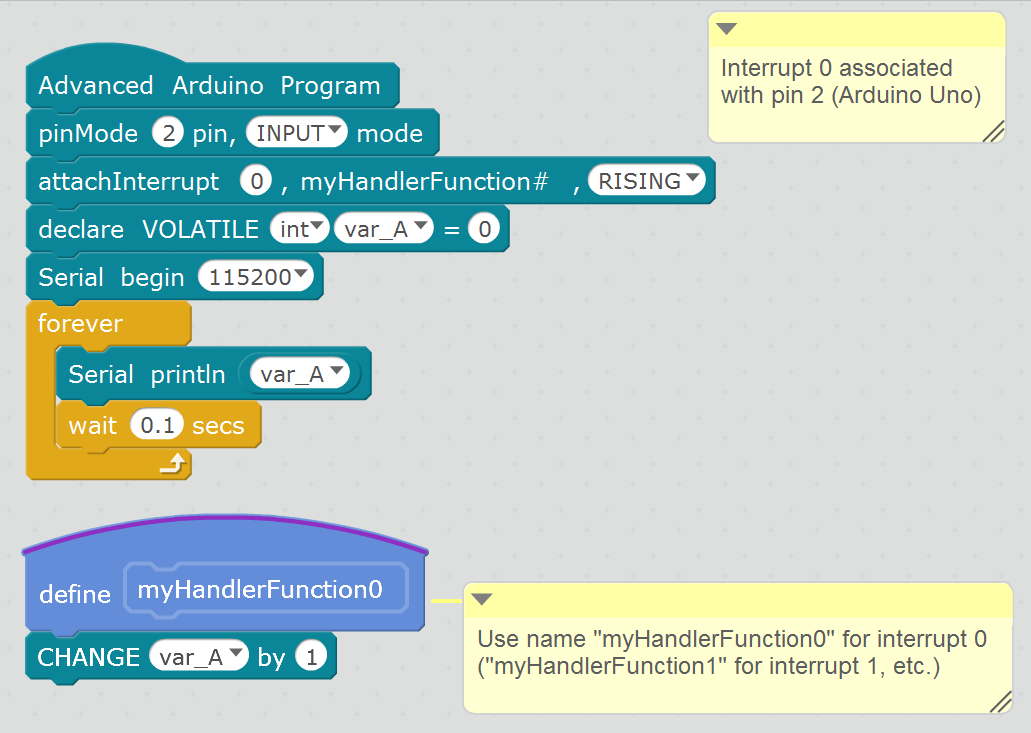Screen dimensions: 1031x733
Task: Open the 115200 baud rate dropdown
Action: [257, 277]
